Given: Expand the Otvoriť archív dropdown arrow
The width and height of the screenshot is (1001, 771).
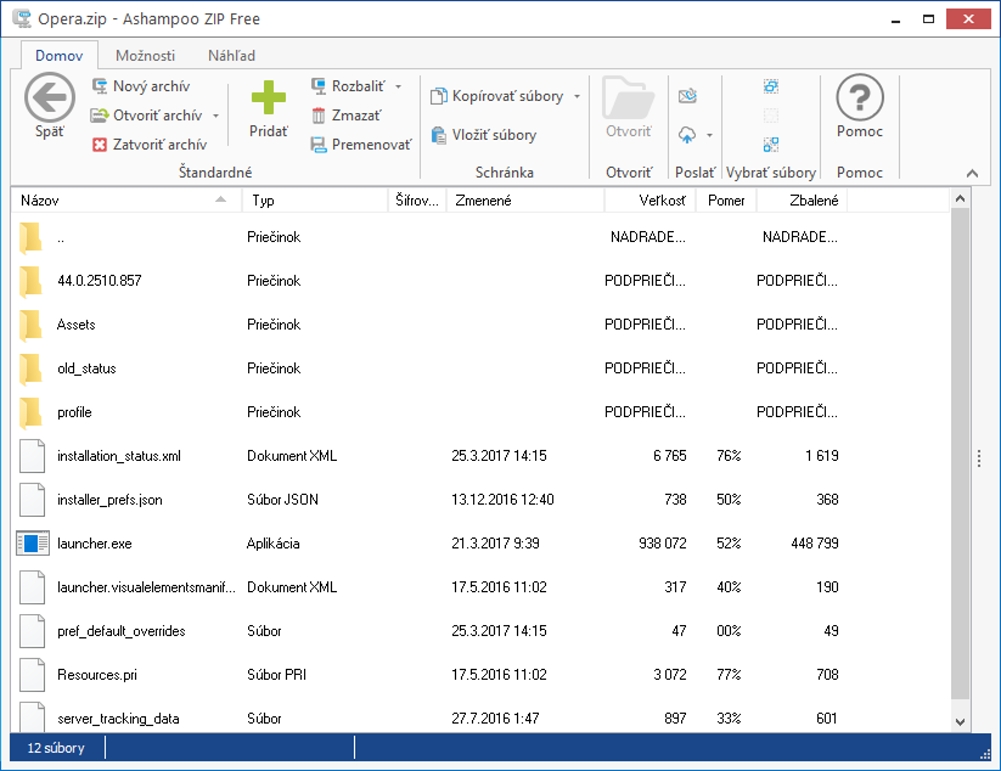Looking at the screenshot, I should [214, 116].
